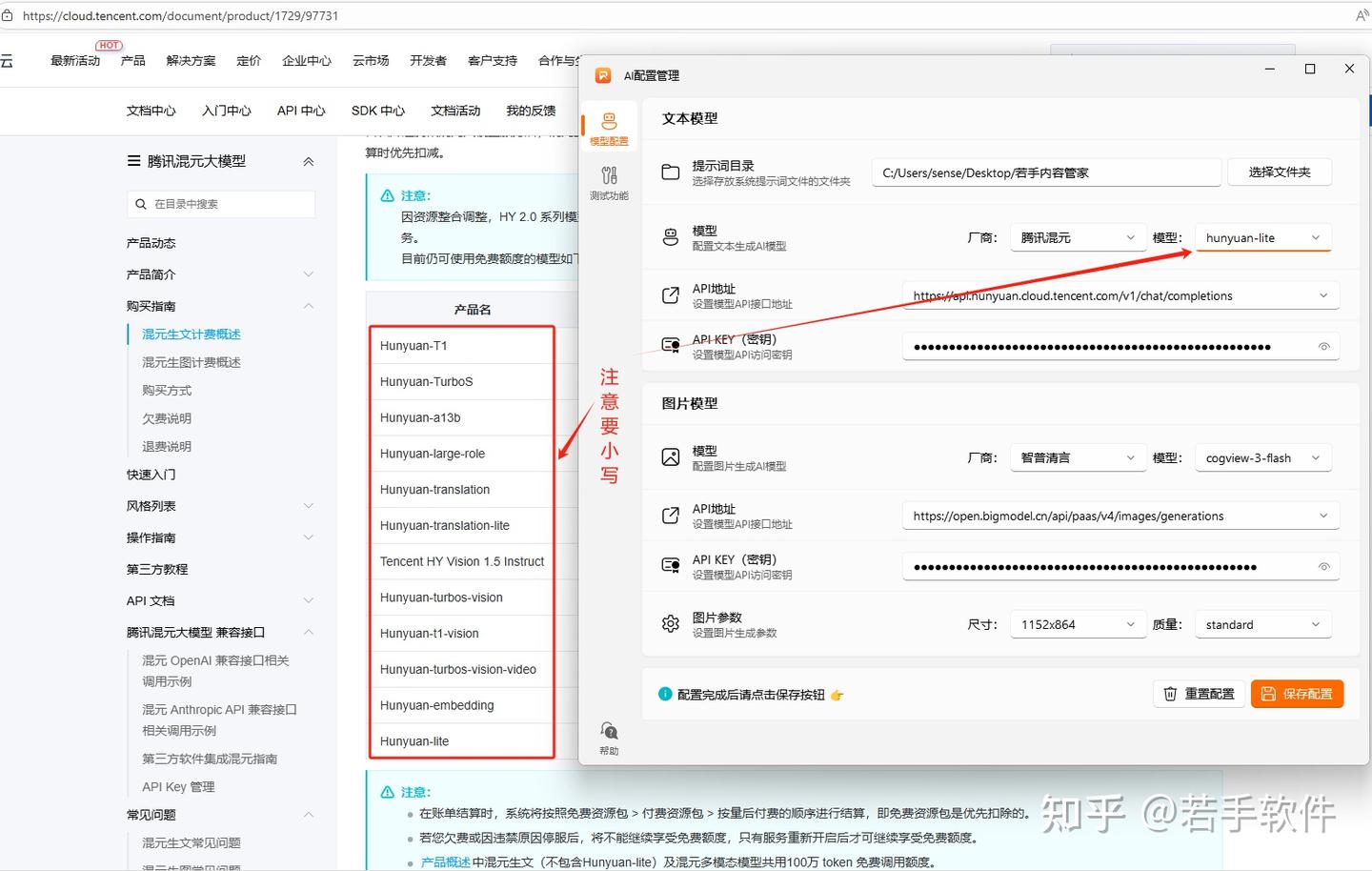Open the 模型配置 sidebar icon

609,128
